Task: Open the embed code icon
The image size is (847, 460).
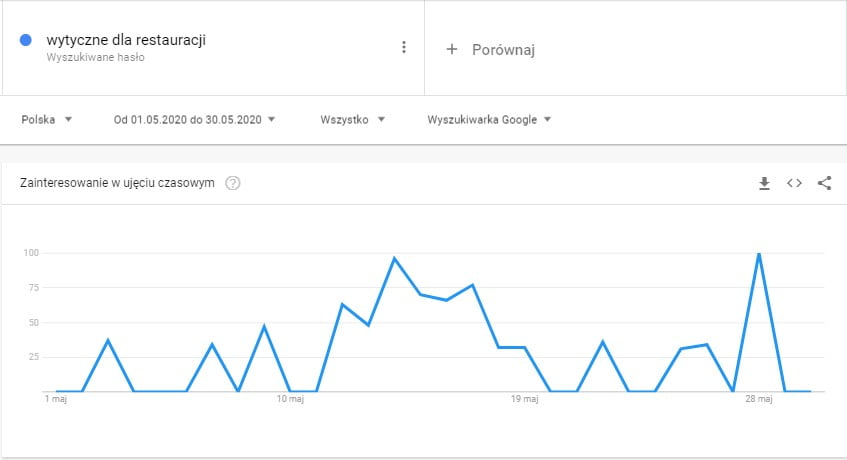Action: click(794, 183)
